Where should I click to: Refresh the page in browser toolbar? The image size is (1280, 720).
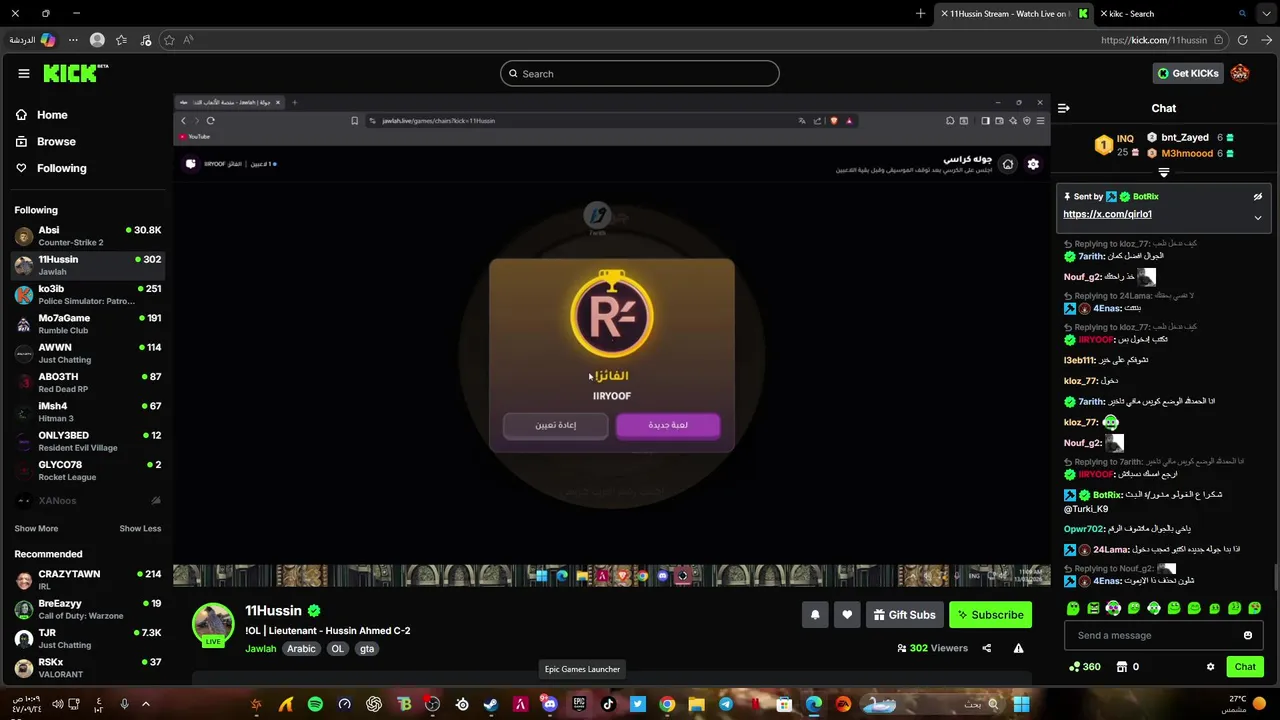point(1242,40)
